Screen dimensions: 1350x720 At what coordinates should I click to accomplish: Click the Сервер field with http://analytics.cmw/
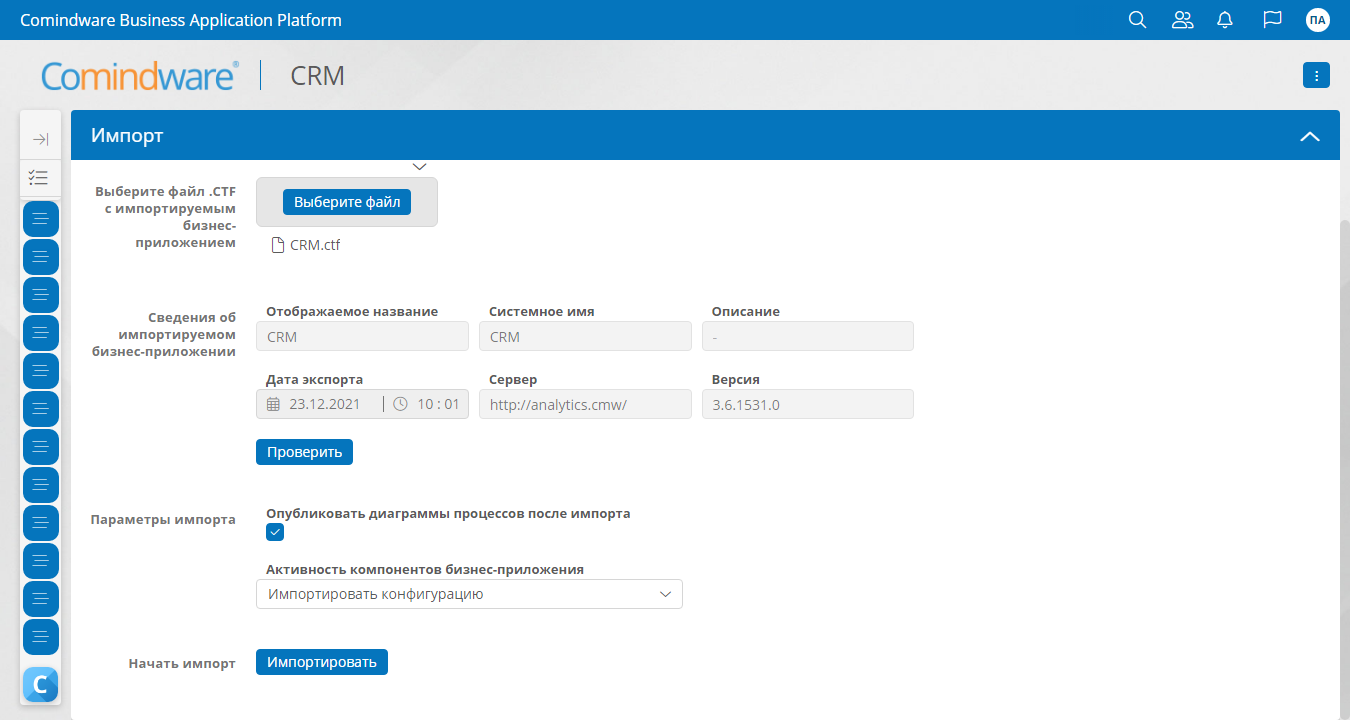[x=585, y=404]
